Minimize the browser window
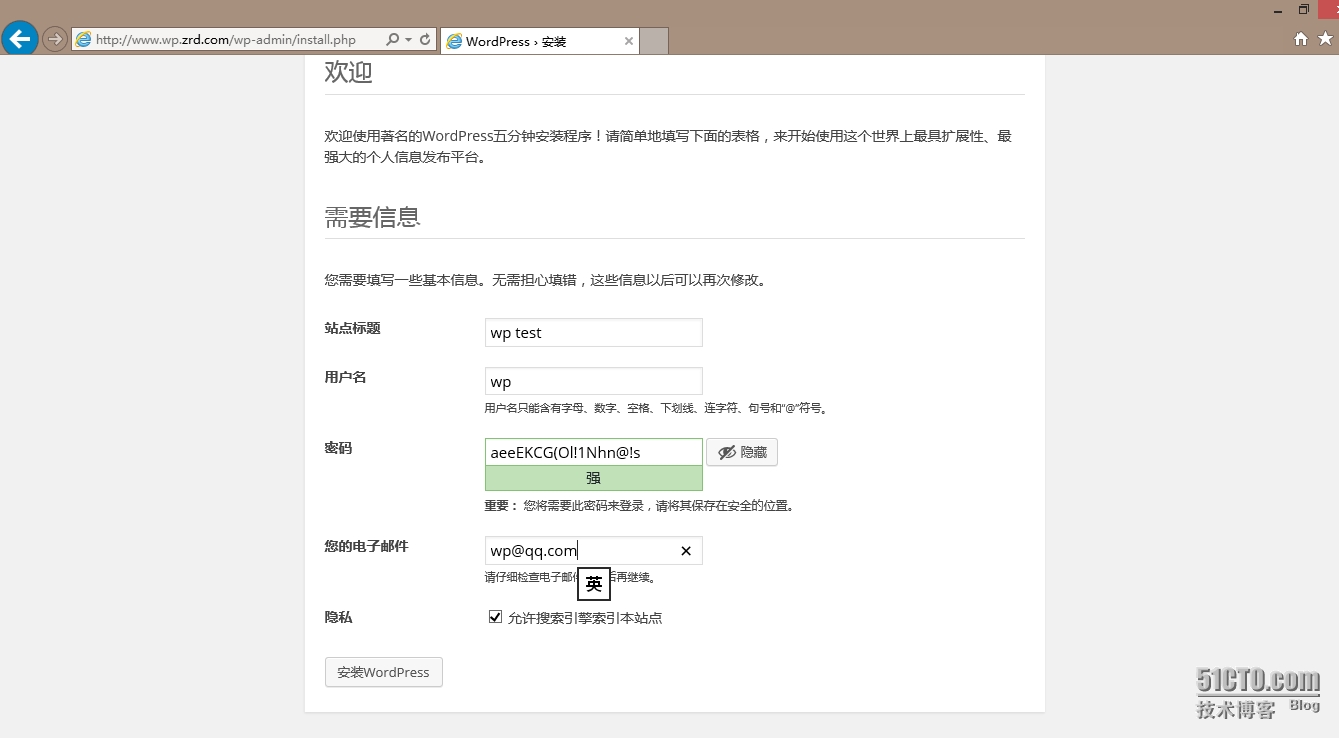Image resolution: width=1339 pixels, height=738 pixels. pyautogui.click(x=1278, y=10)
